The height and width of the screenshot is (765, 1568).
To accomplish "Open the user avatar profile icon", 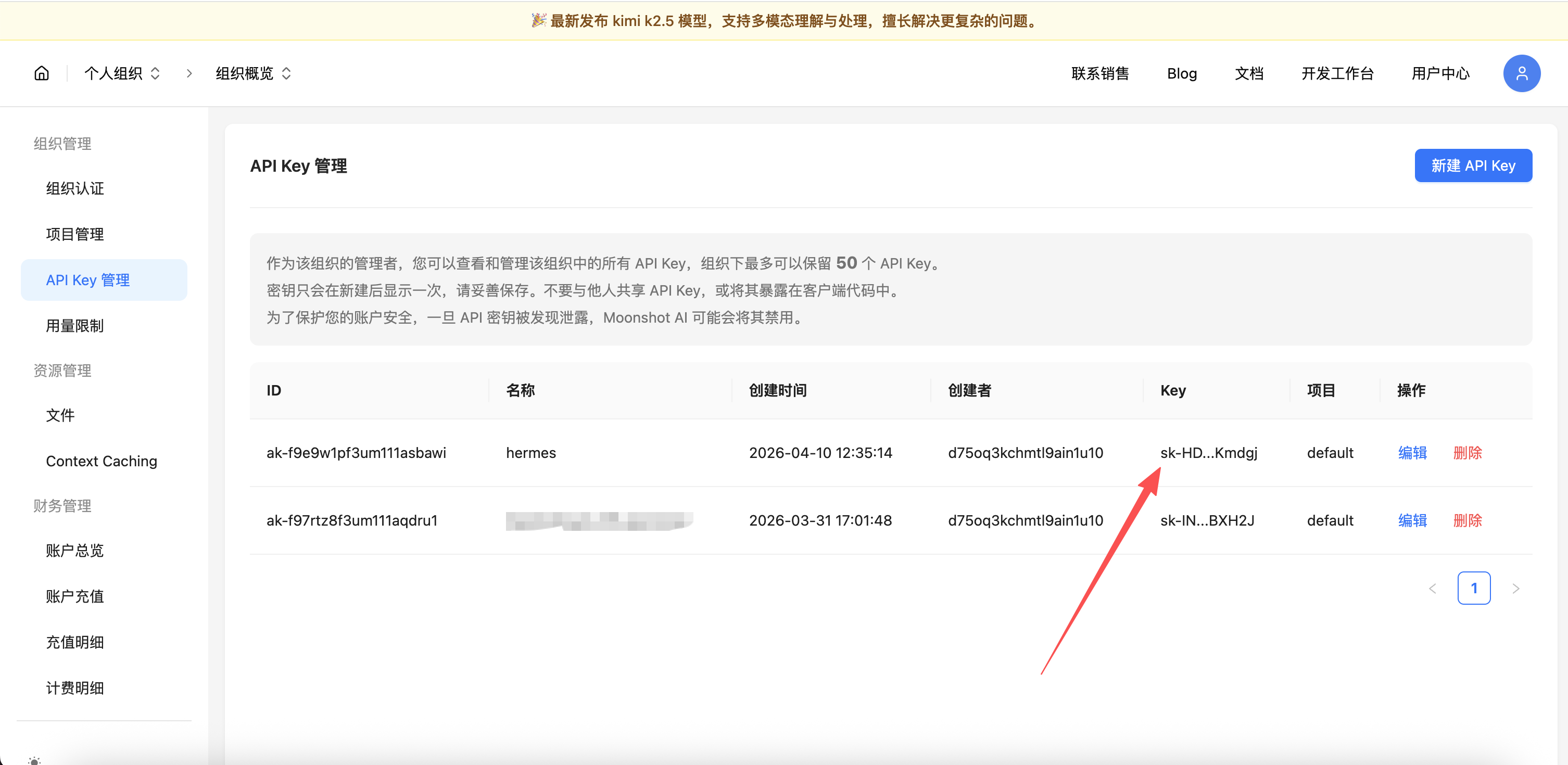I will (x=1521, y=73).
